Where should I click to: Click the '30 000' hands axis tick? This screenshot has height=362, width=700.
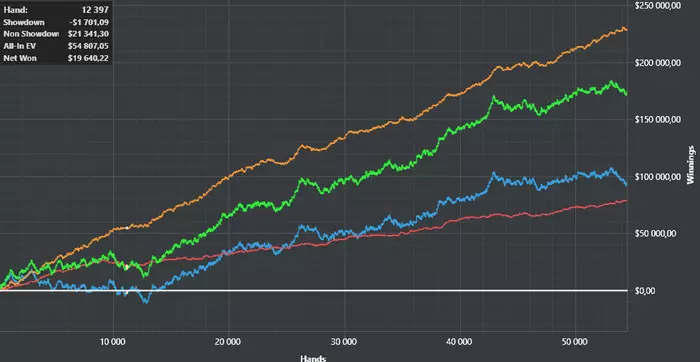344,341
